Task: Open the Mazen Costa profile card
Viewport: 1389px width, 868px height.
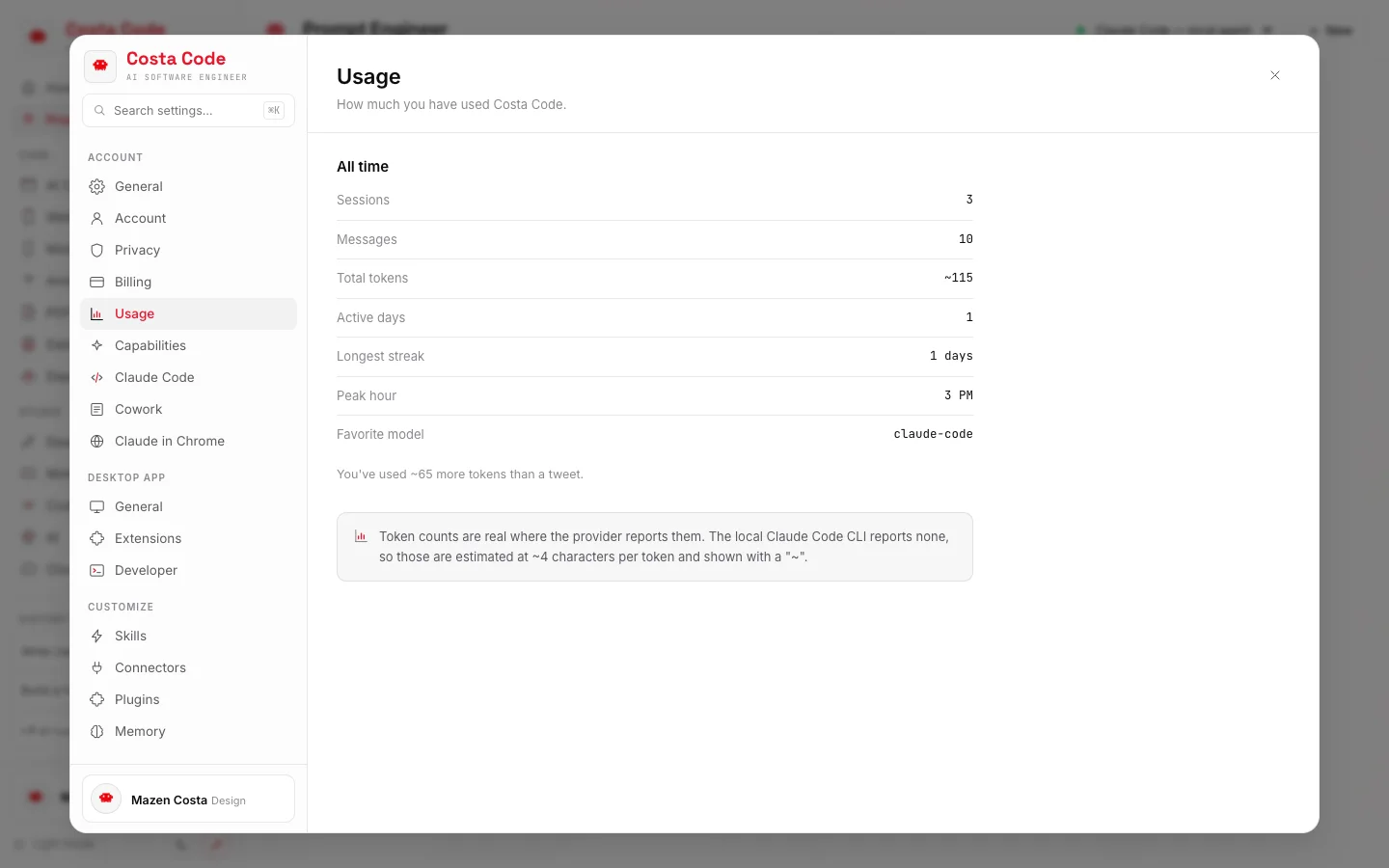Action: (x=188, y=799)
